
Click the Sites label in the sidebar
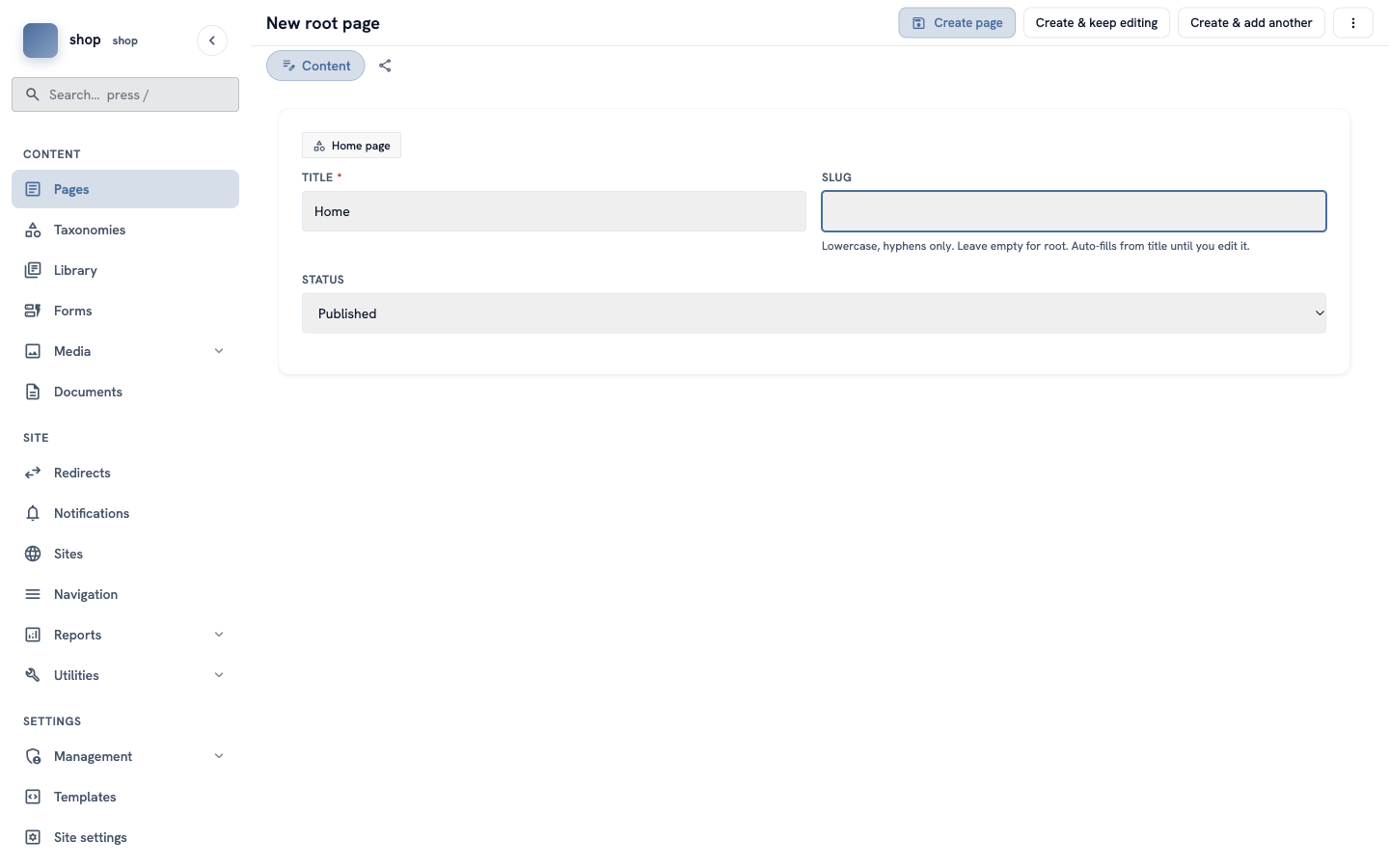click(x=68, y=554)
